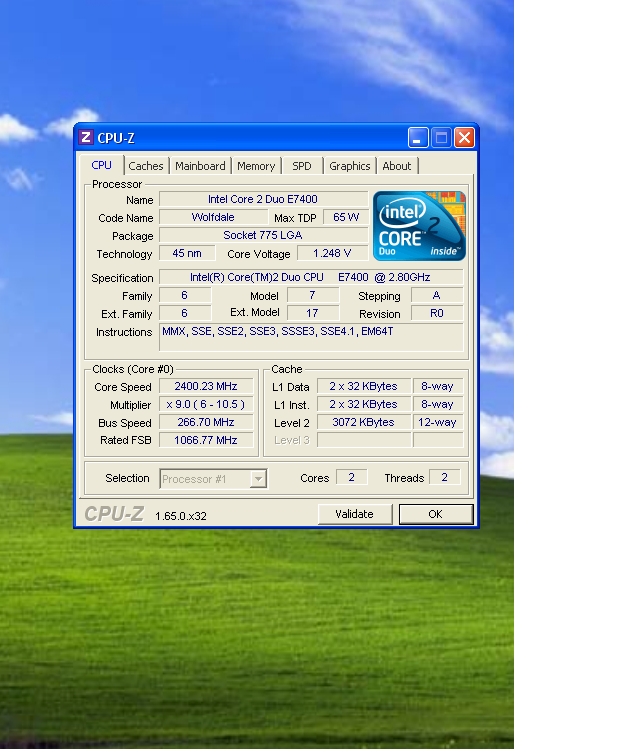Open the Mainboard tab
Screen dimensions: 640x749
click(x=200, y=166)
